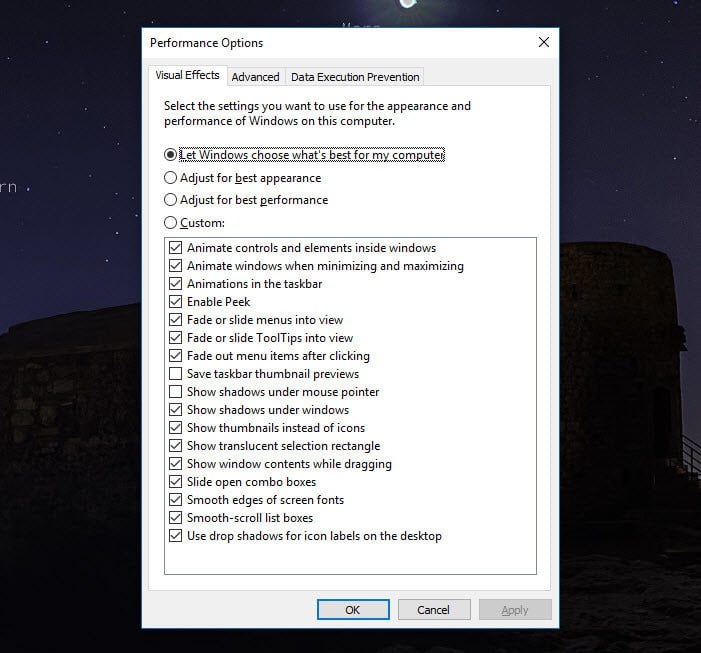Screen dimensions: 701x653
Task: Toggle Show thumbnails instead of icons
Action: click(176, 428)
